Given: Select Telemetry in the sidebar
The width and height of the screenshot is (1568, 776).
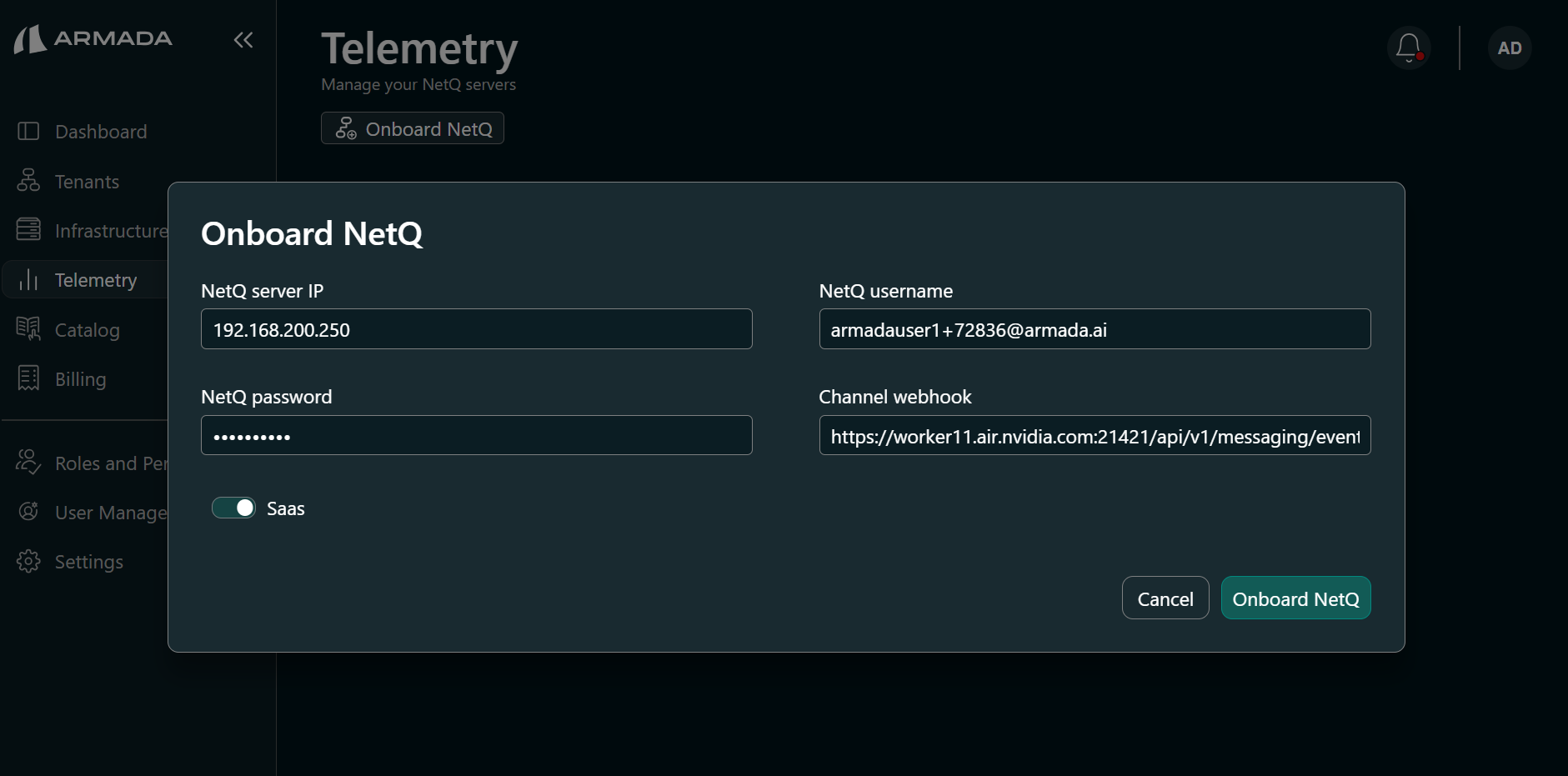Looking at the screenshot, I should 96,280.
